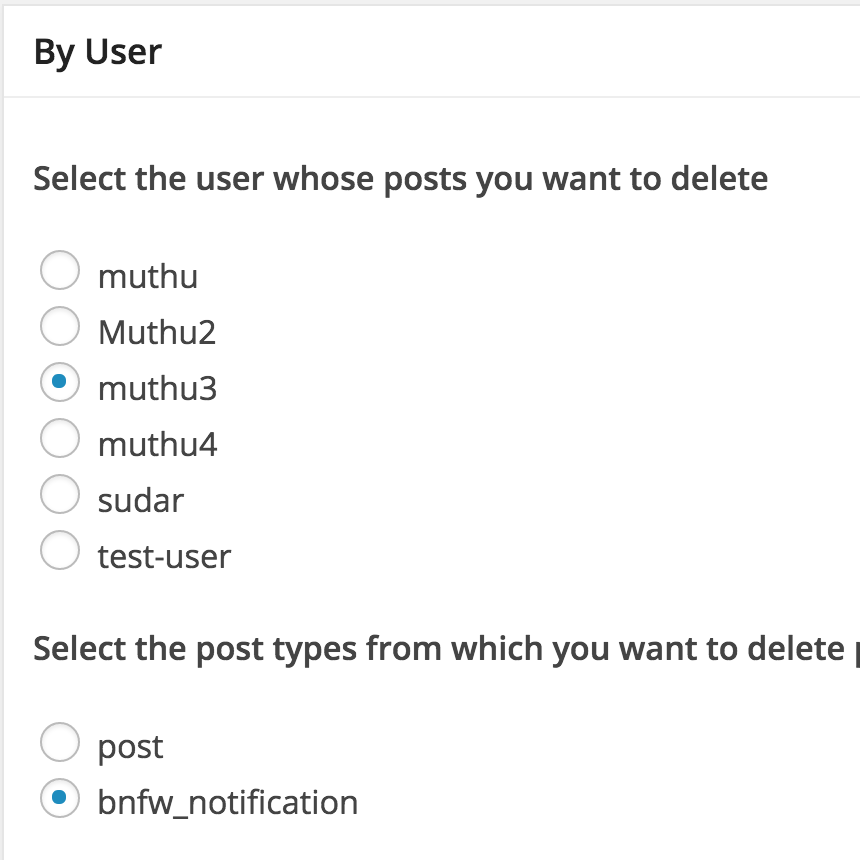Click the "muthu" user label text
Image resolution: width=860 pixels, height=860 pixels.
coord(148,276)
